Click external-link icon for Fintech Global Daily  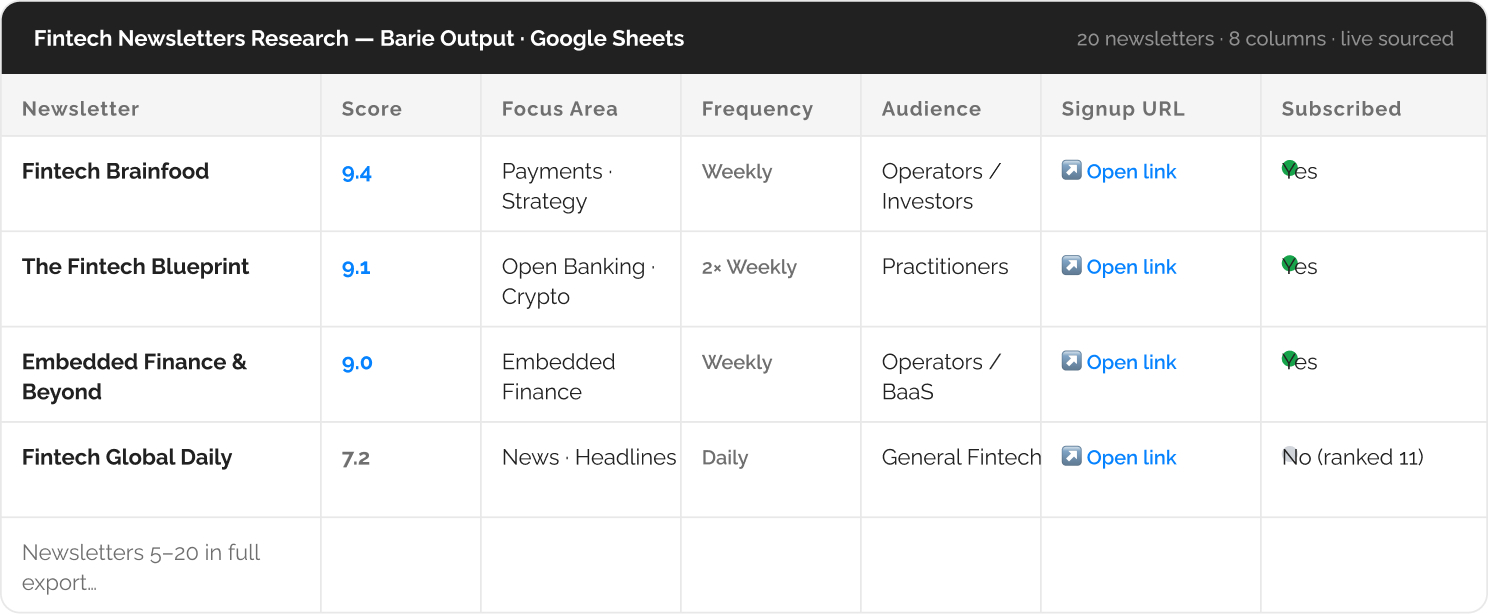coord(1071,456)
